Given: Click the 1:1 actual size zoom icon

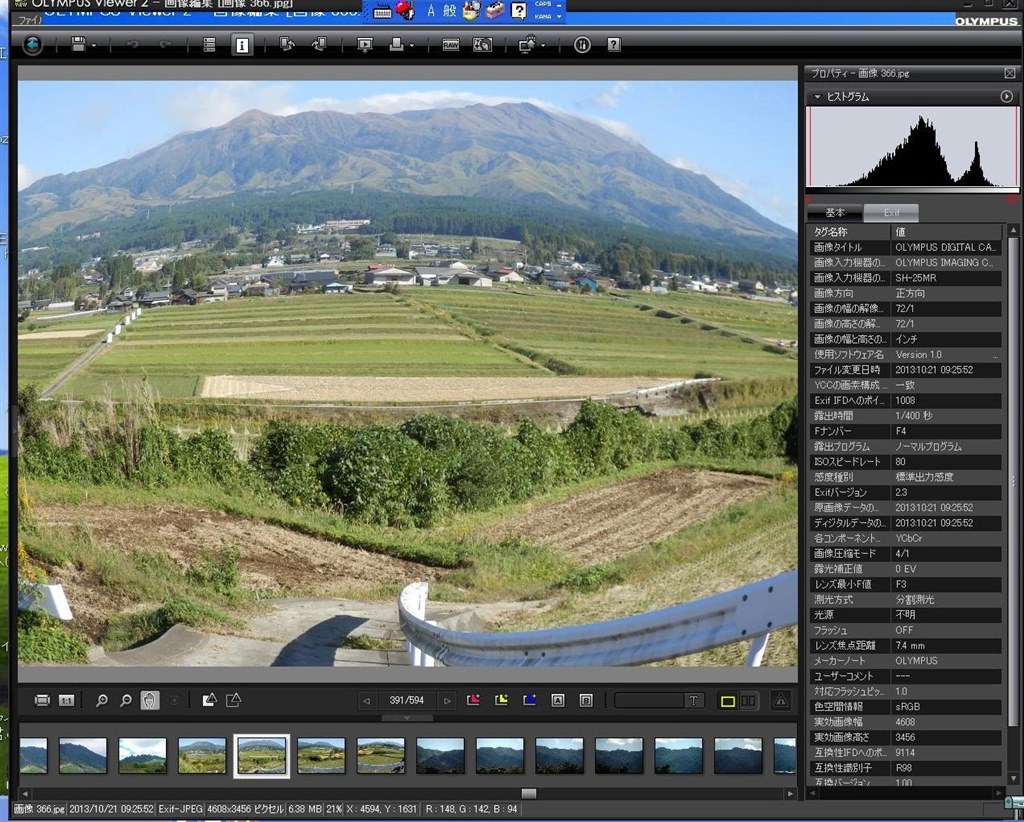Looking at the screenshot, I should coord(67,700).
